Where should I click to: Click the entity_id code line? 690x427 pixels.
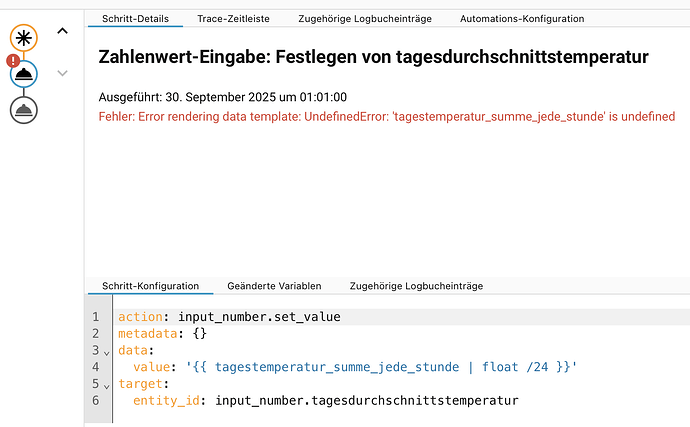click(402, 401)
